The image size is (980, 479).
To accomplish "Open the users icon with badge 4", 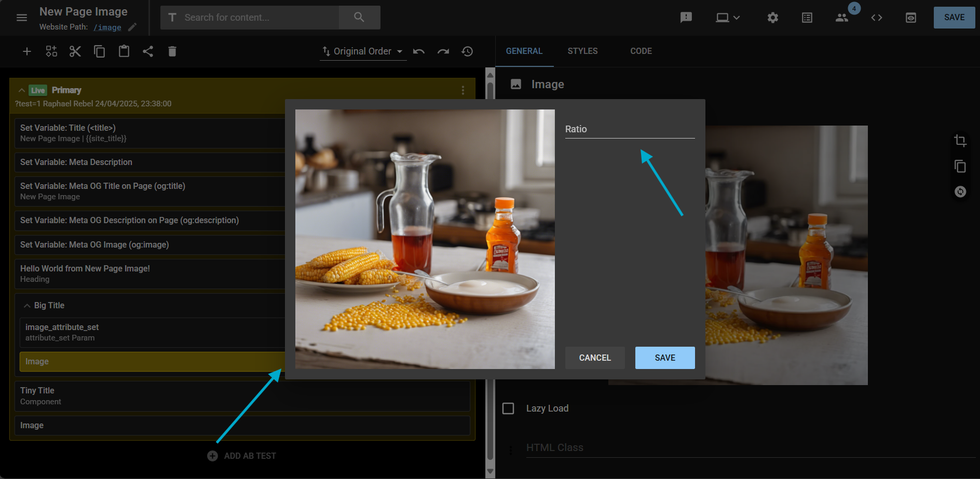I will [842, 18].
